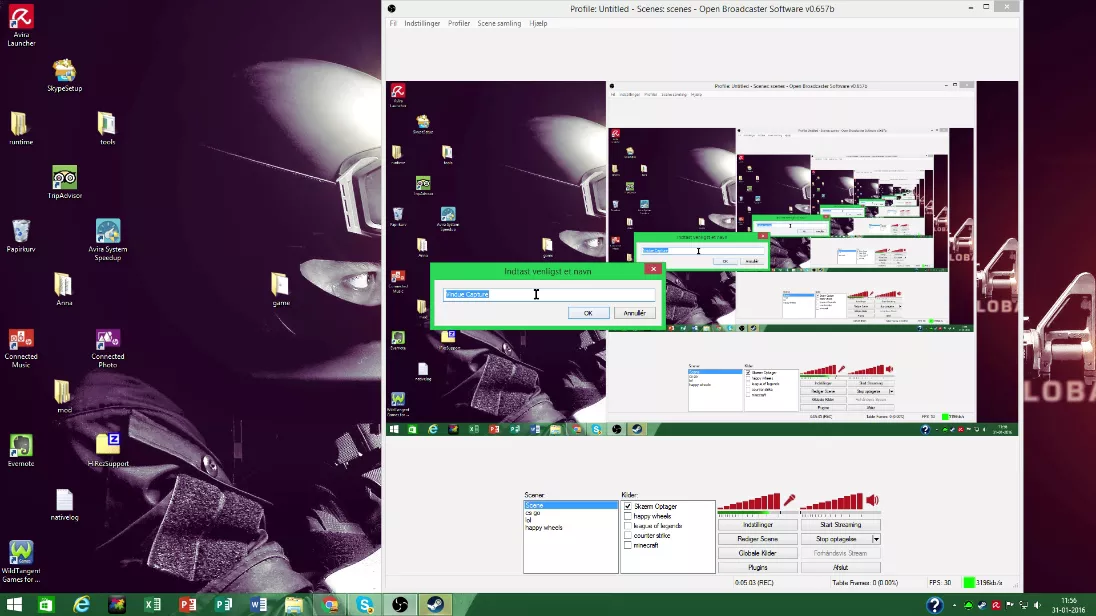Switch to the OBS taskbar icon
This screenshot has height=616, width=1096.
(400, 604)
